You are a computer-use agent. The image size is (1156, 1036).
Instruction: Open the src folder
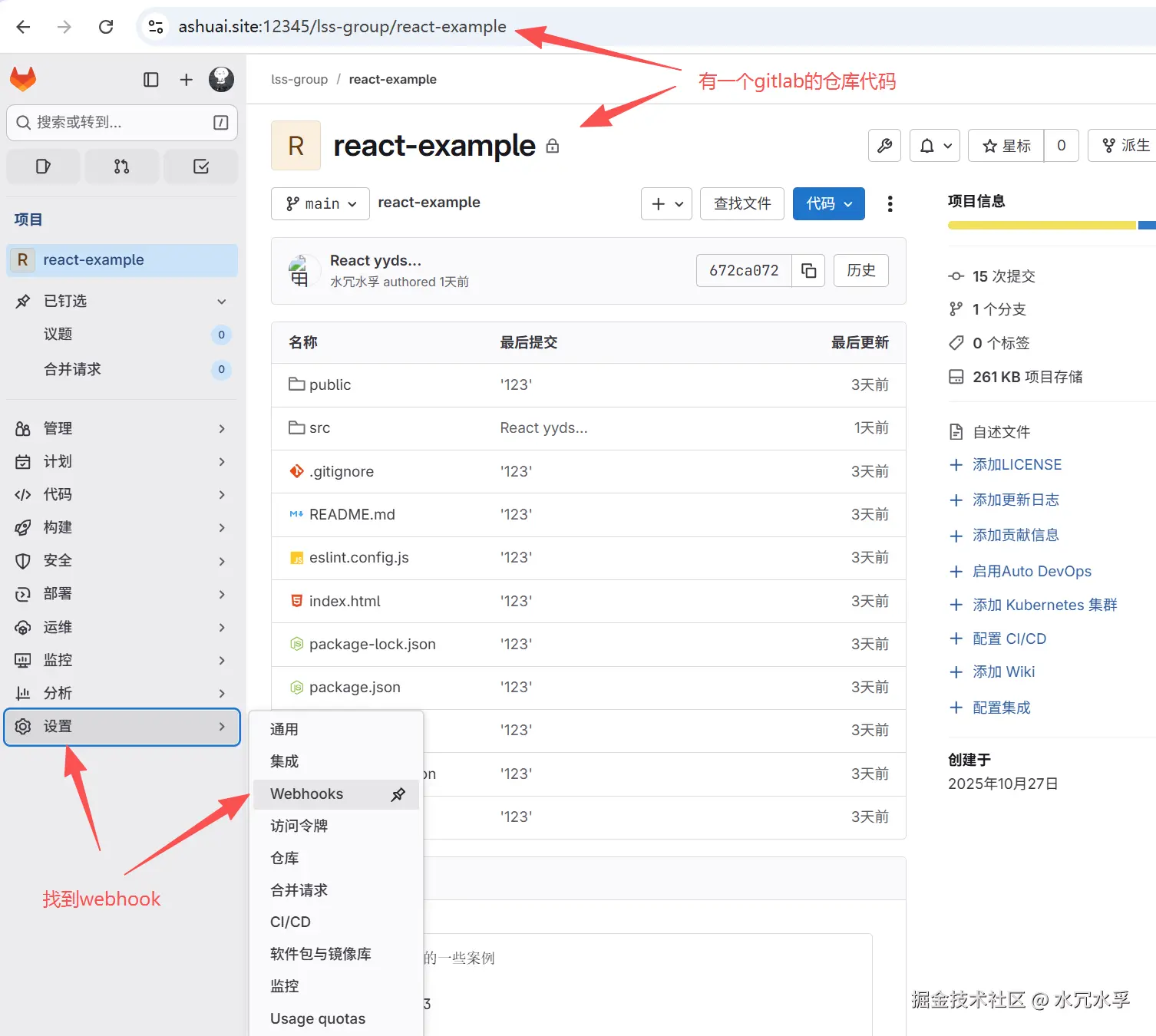319,428
